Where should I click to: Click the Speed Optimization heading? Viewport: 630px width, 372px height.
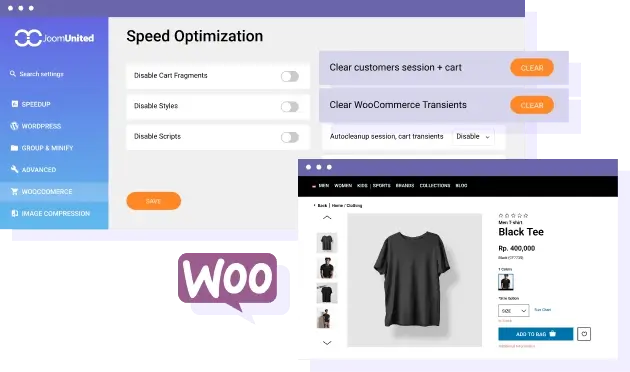tap(194, 36)
